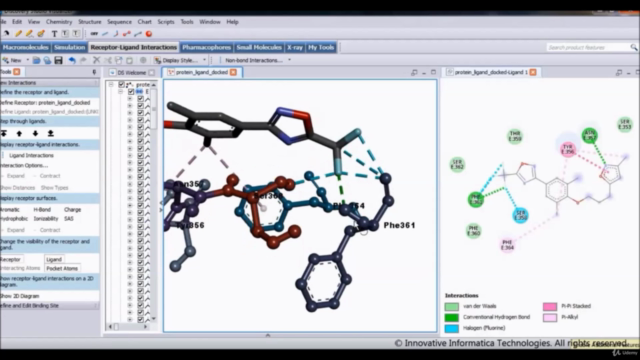The height and width of the screenshot is (360, 640).
Task: Switch to the Pharmacophores tab
Action: click(x=207, y=47)
